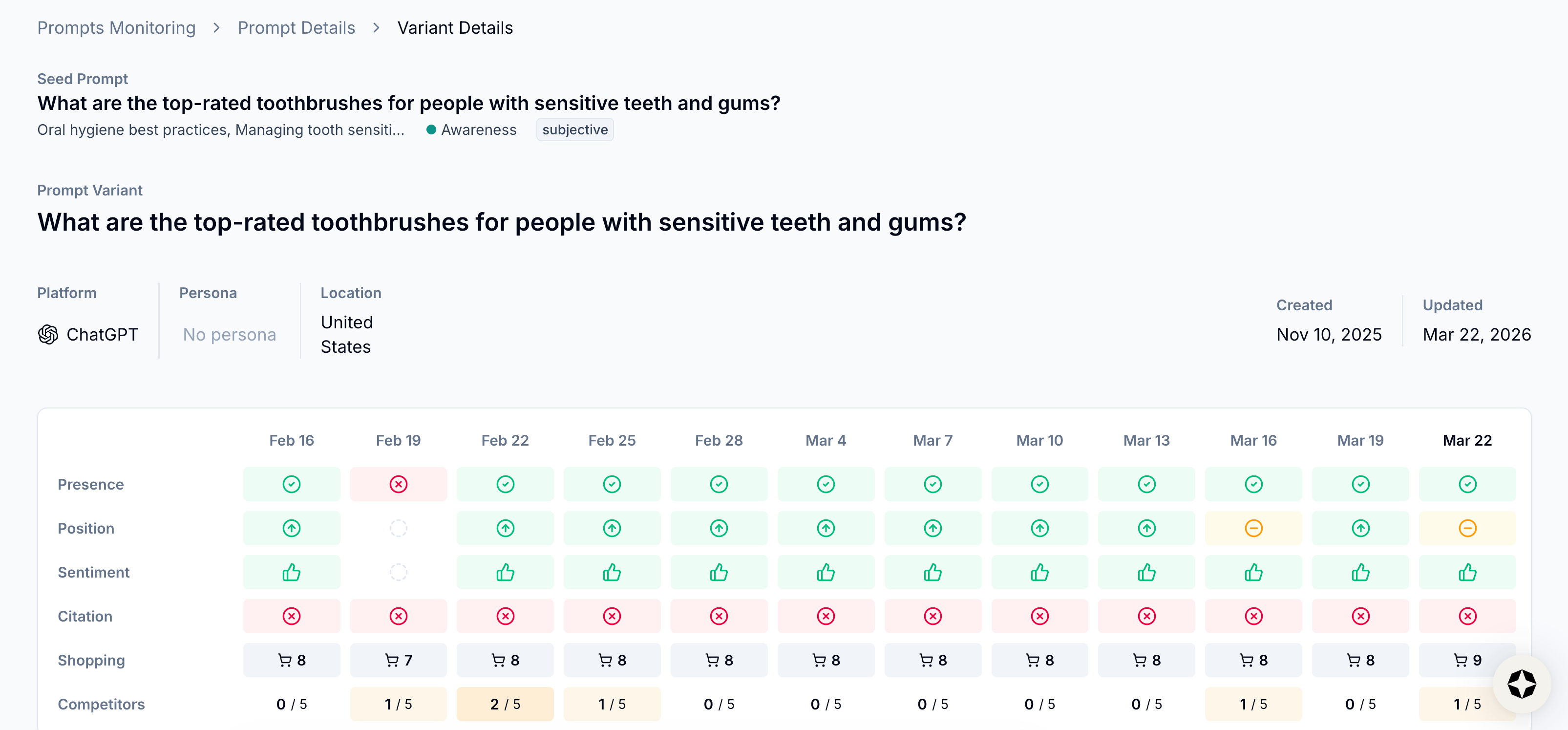
Task: Click the Feb 22 competitors 2/5 cell
Action: point(505,704)
